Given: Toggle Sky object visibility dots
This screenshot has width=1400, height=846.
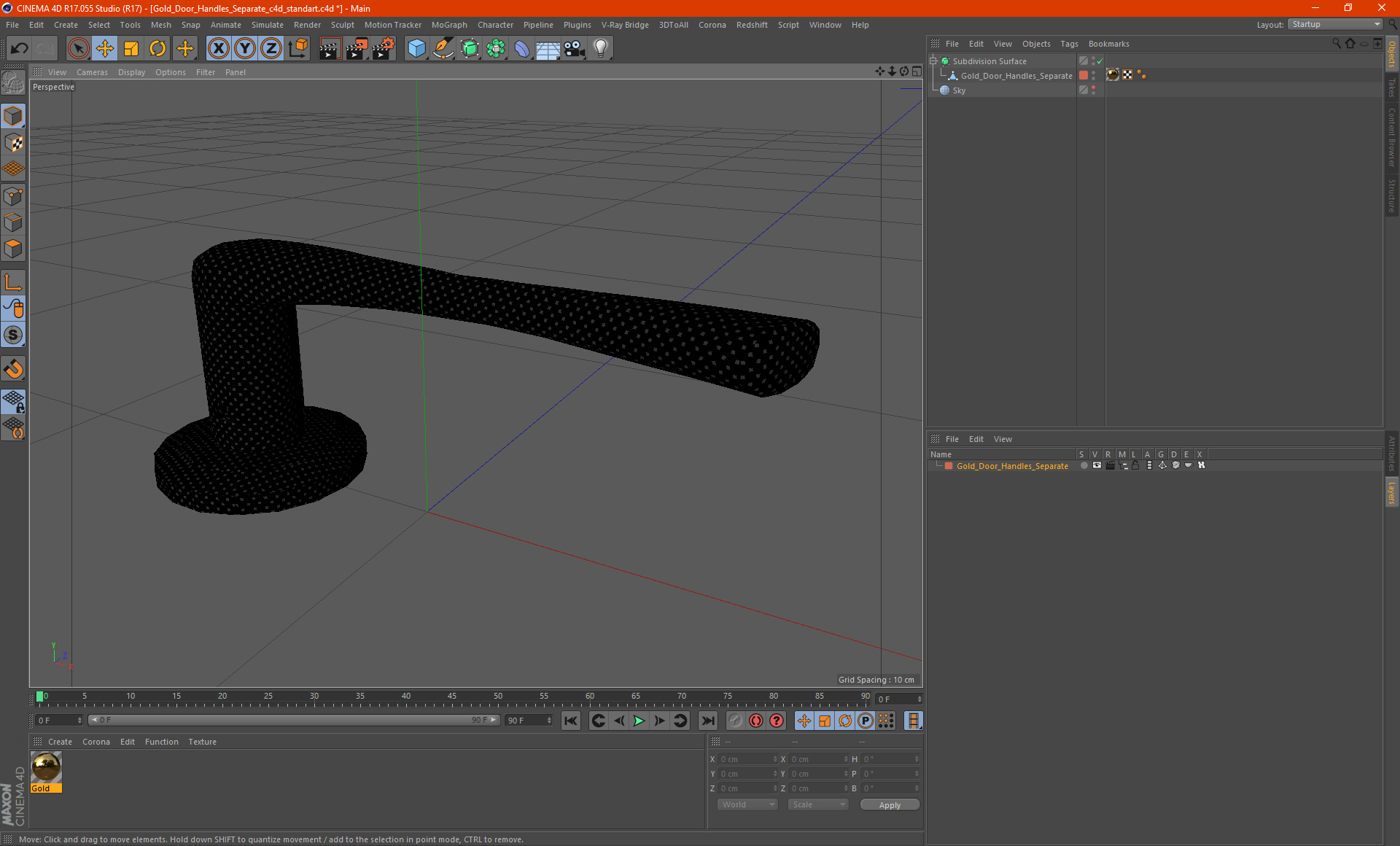Looking at the screenshot, I should [1094, 90].
